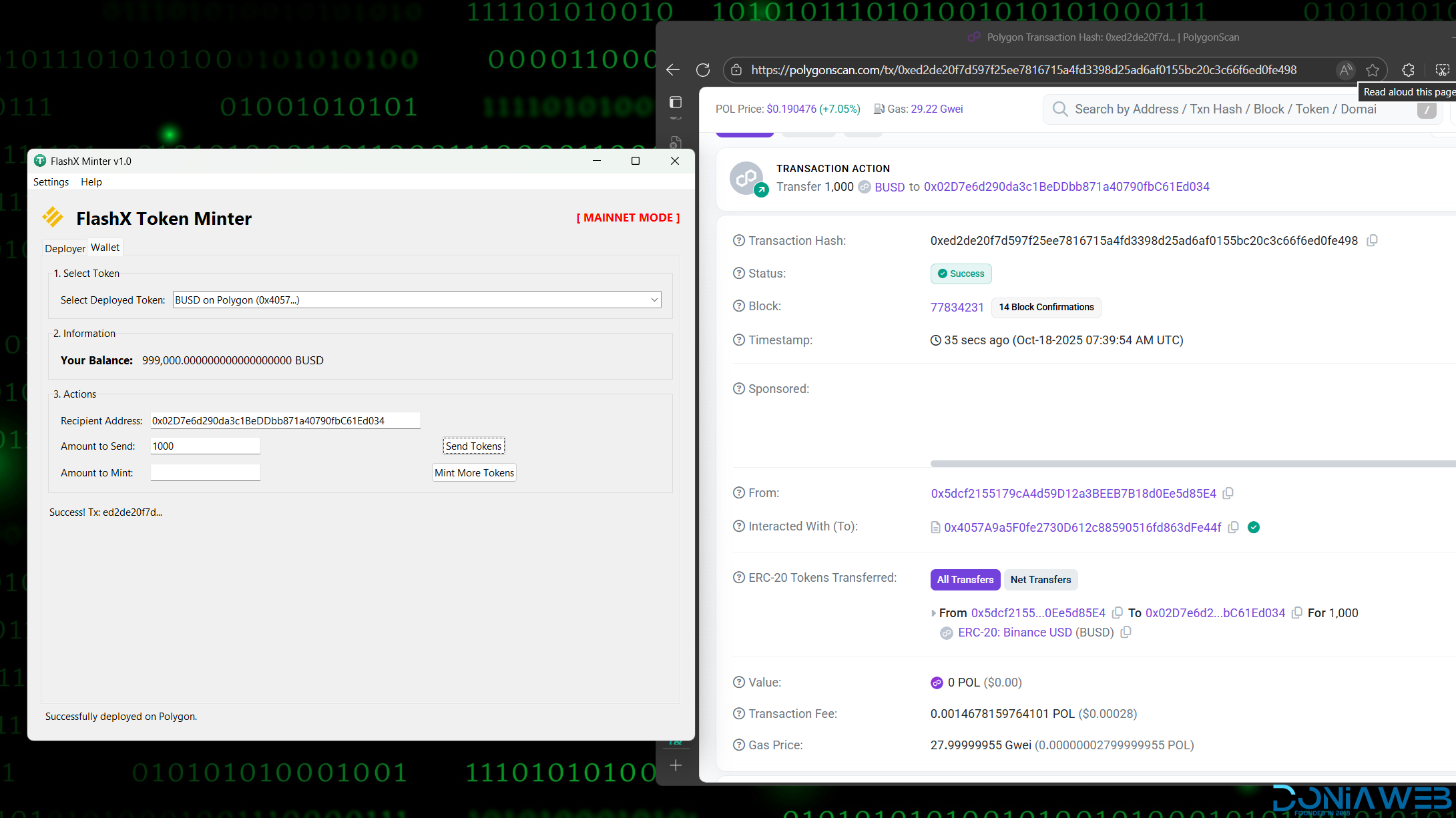This screenshot has height=818, width=1456.
Task: Click the browser refresh icon
Action: tap(703, 70)
